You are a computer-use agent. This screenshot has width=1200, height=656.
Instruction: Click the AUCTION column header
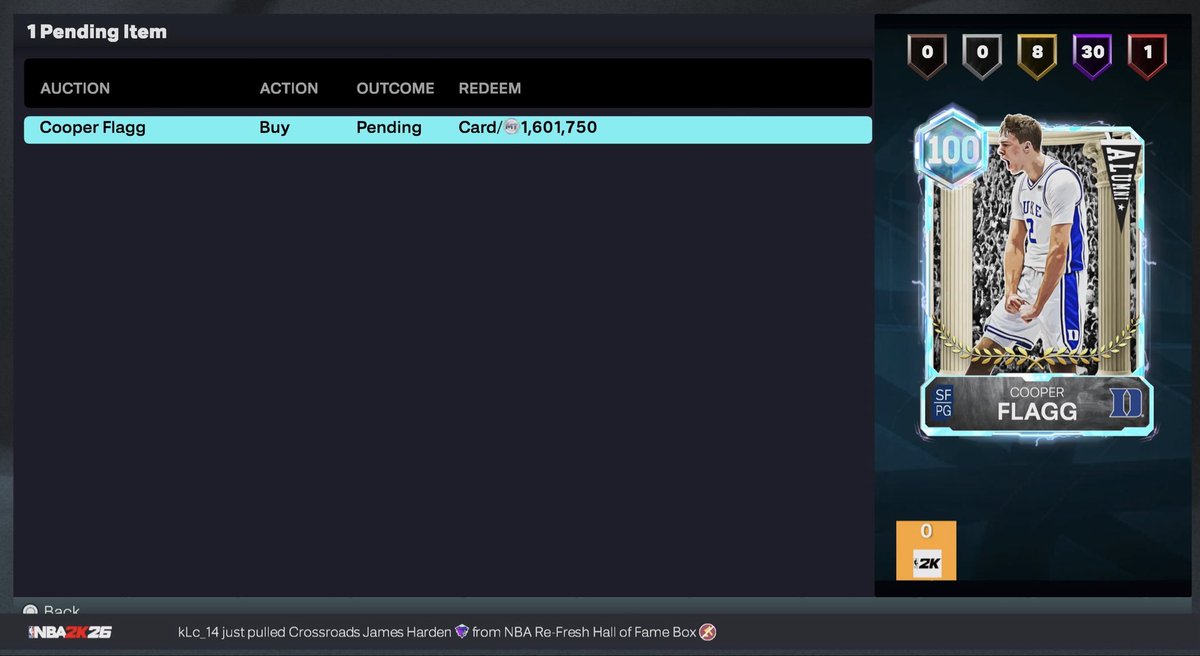pyautogui.click(x=75, y=88)
